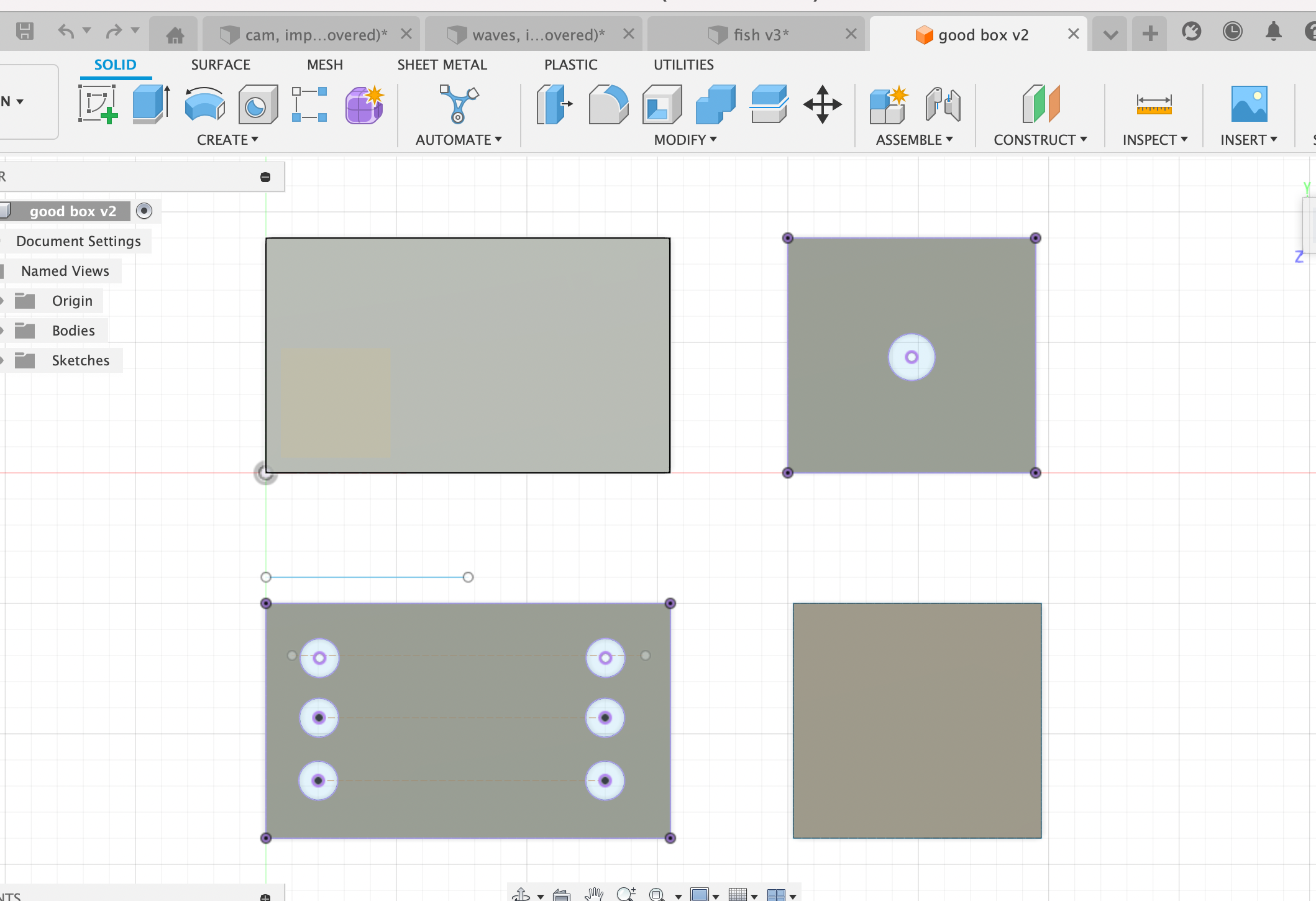Click the Home data panel button
Viewport: 1316px width, 901px height.
[x=175, y=35]
